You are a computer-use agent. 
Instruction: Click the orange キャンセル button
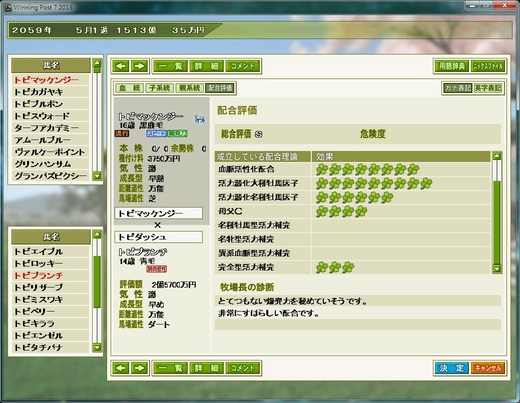click(x=488, y=368)
